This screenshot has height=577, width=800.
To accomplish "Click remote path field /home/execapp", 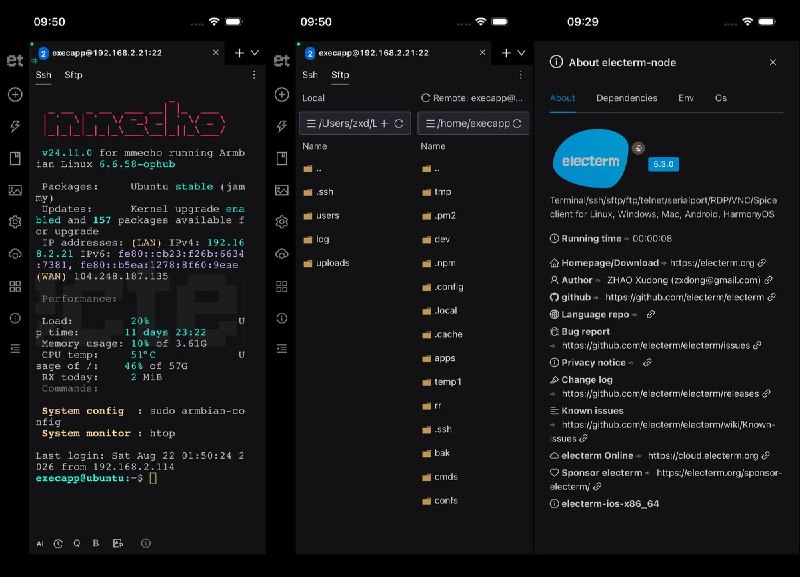I will click(473, 123).
